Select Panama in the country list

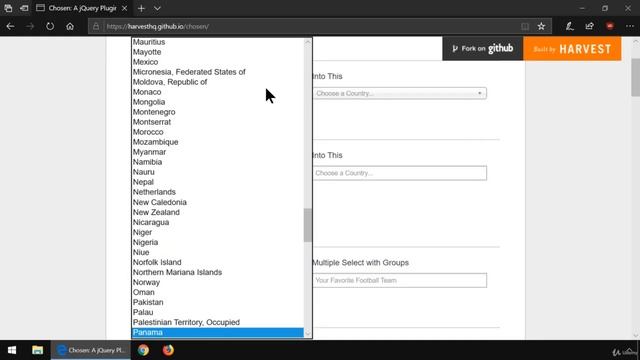click(218, 332)
